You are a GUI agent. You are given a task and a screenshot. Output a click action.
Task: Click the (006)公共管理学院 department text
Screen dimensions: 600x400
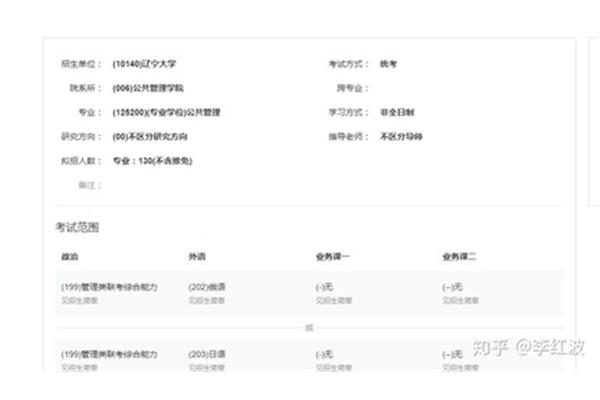click(x=148, y=88)
